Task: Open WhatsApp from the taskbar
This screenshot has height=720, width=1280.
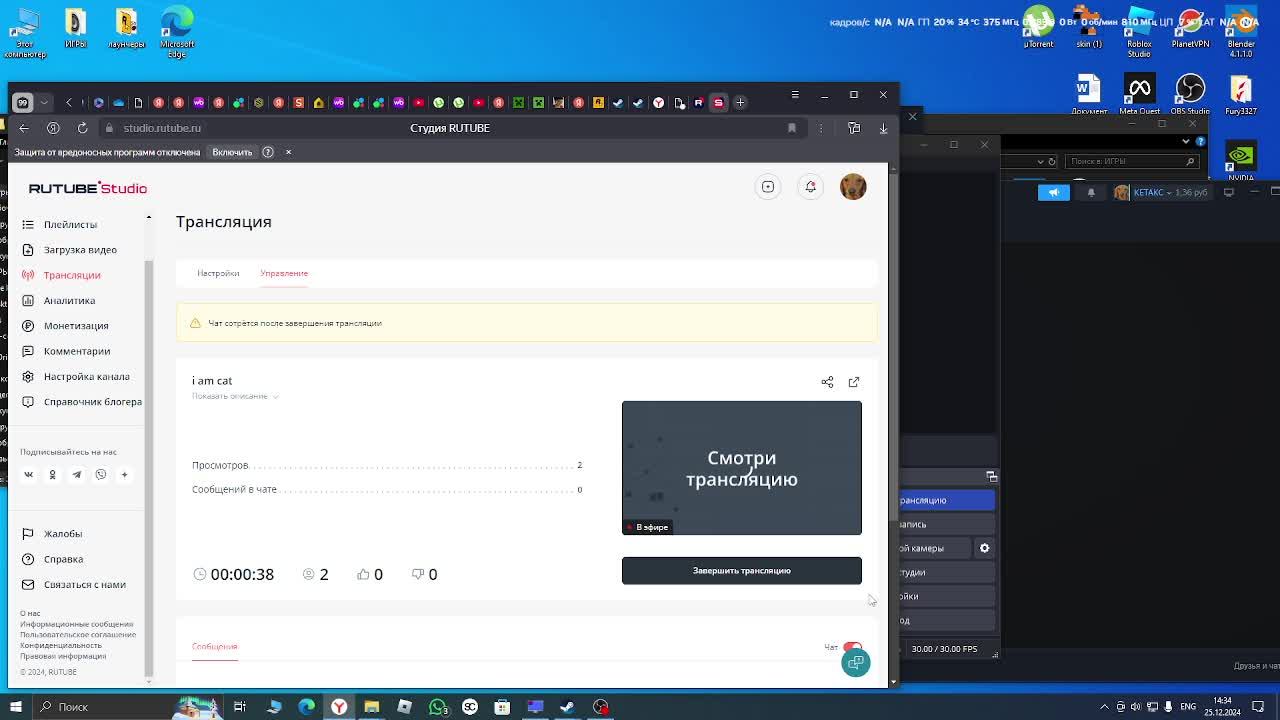Action: tap(438, 707)
